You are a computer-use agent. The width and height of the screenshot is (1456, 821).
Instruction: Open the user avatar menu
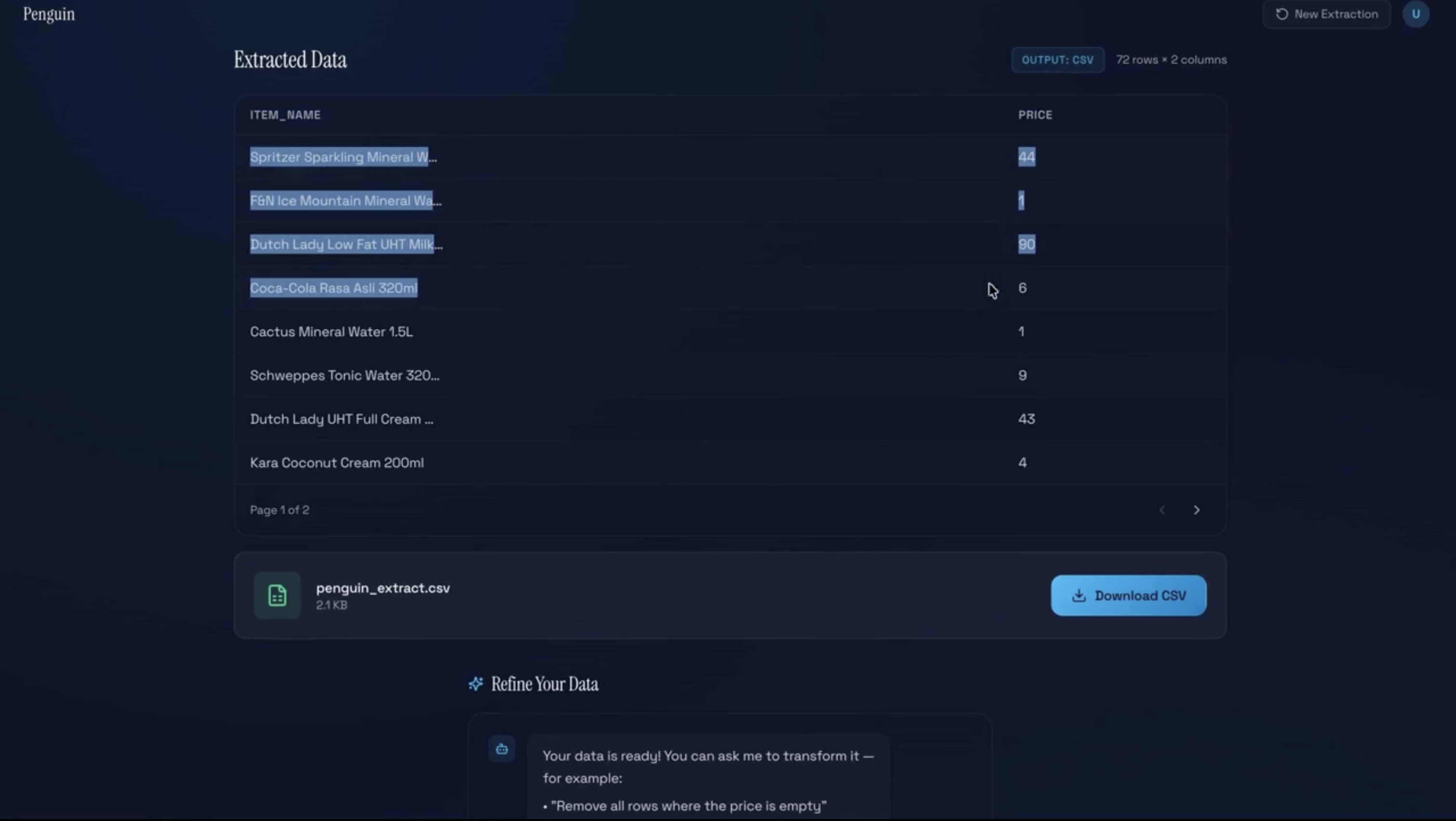point(1416,14)
